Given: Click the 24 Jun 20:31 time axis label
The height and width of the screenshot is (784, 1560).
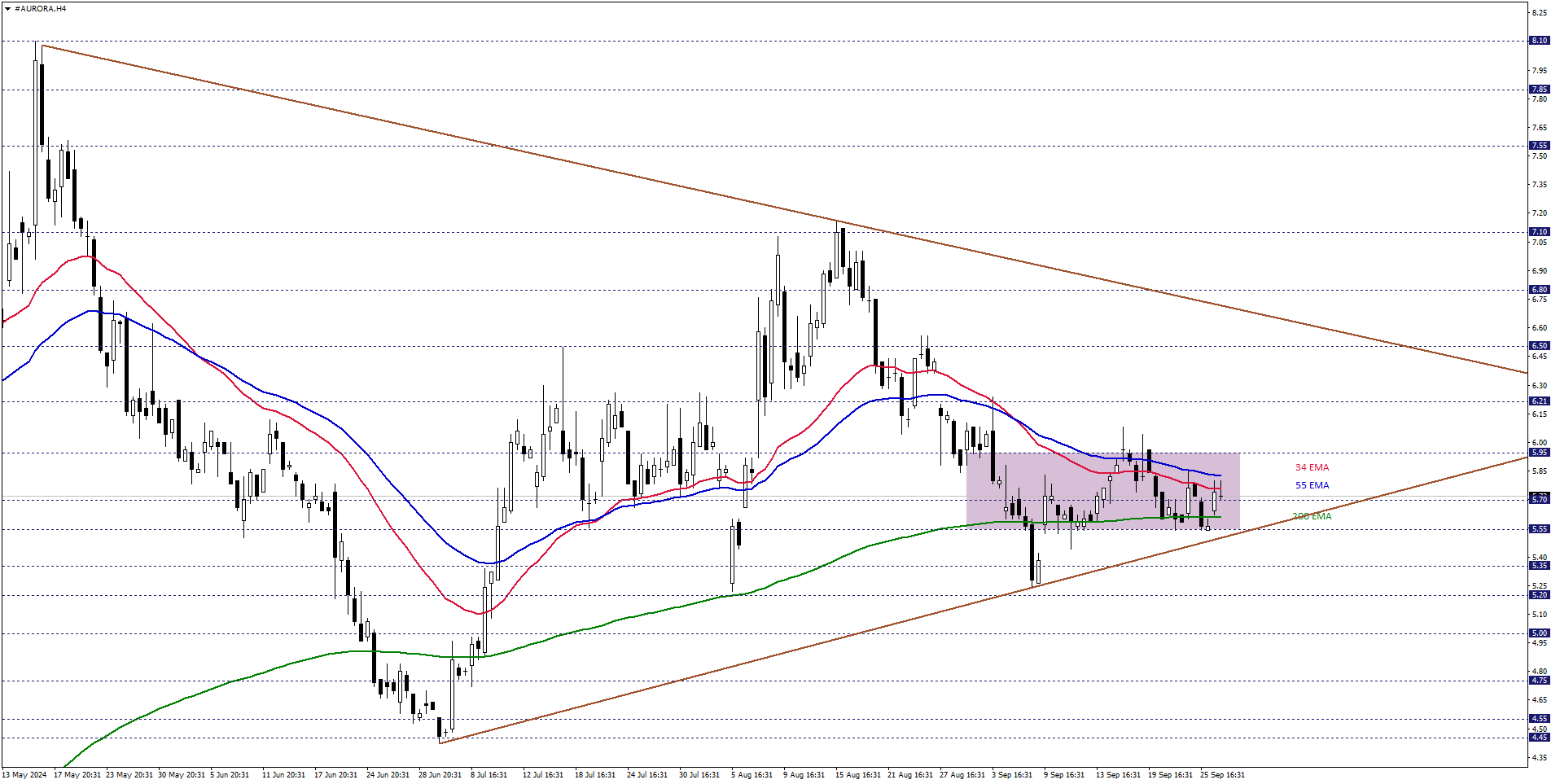Looking at the screenshot, I should click(x=388, y=775).
